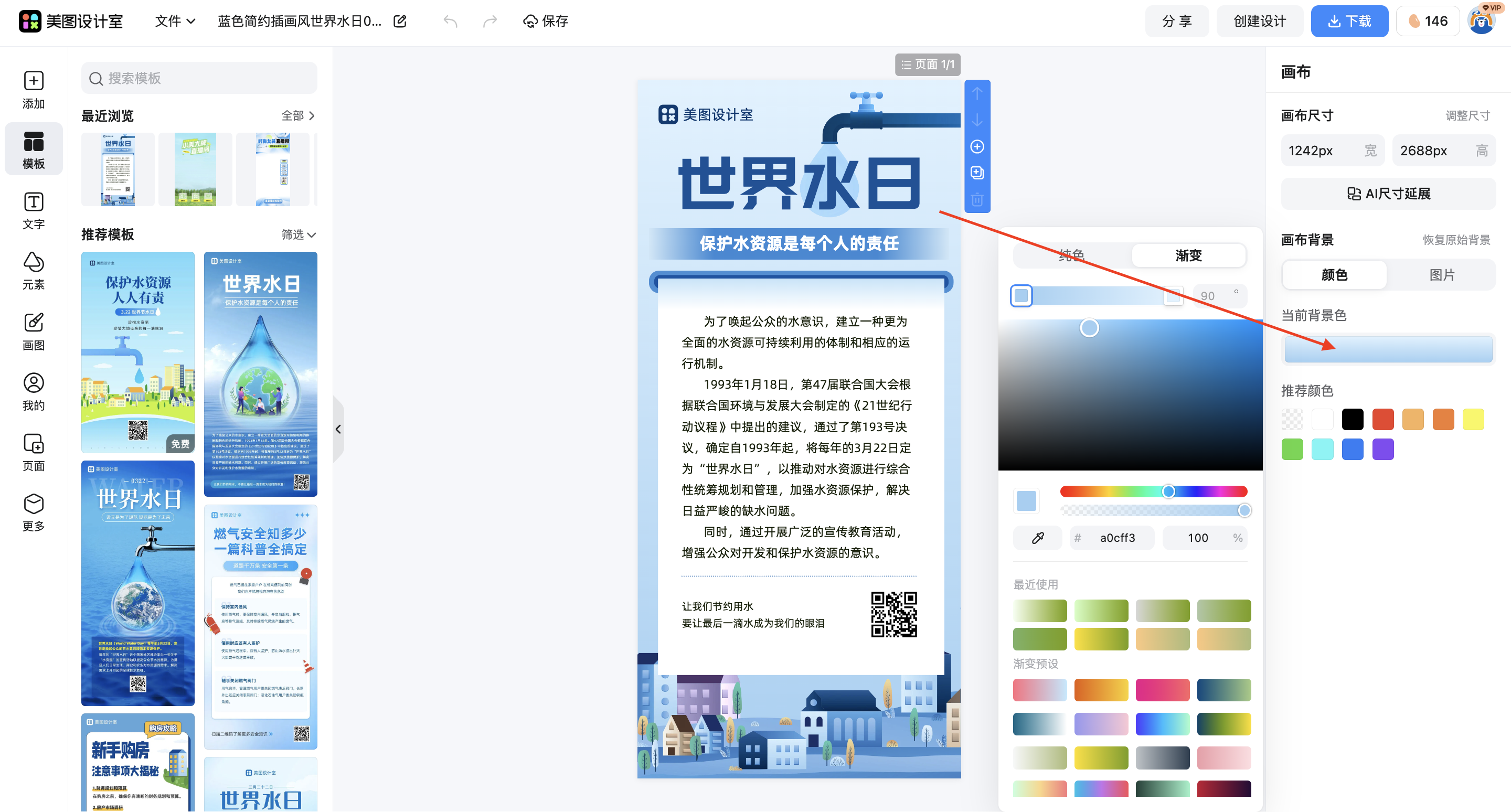This screenshot has height=812, width=1511.
Task: Click the template search input field
Action: pyautogui.click(x=198, y=78)
